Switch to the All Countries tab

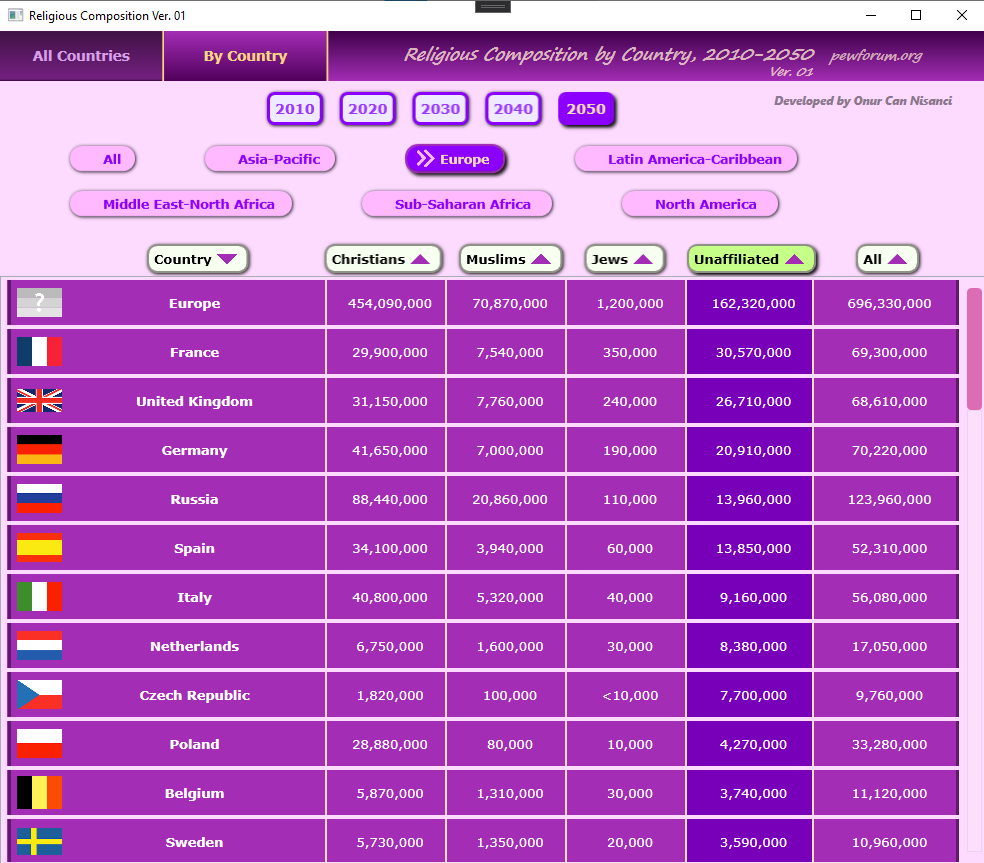(81, 56)
